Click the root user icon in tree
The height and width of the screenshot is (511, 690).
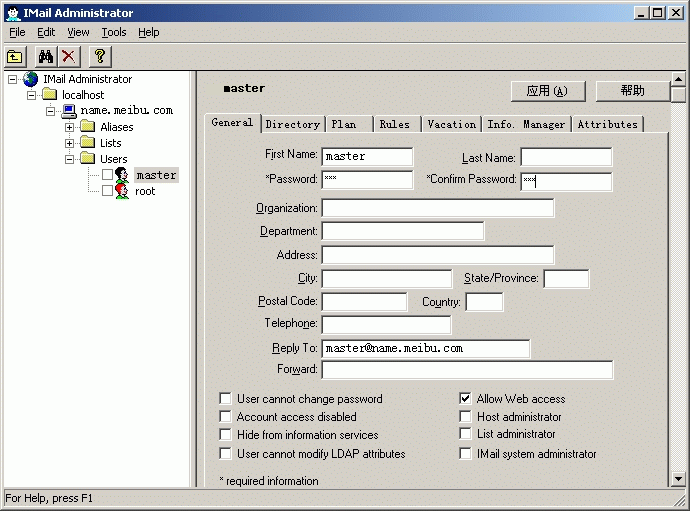click(x=123, y=191)
